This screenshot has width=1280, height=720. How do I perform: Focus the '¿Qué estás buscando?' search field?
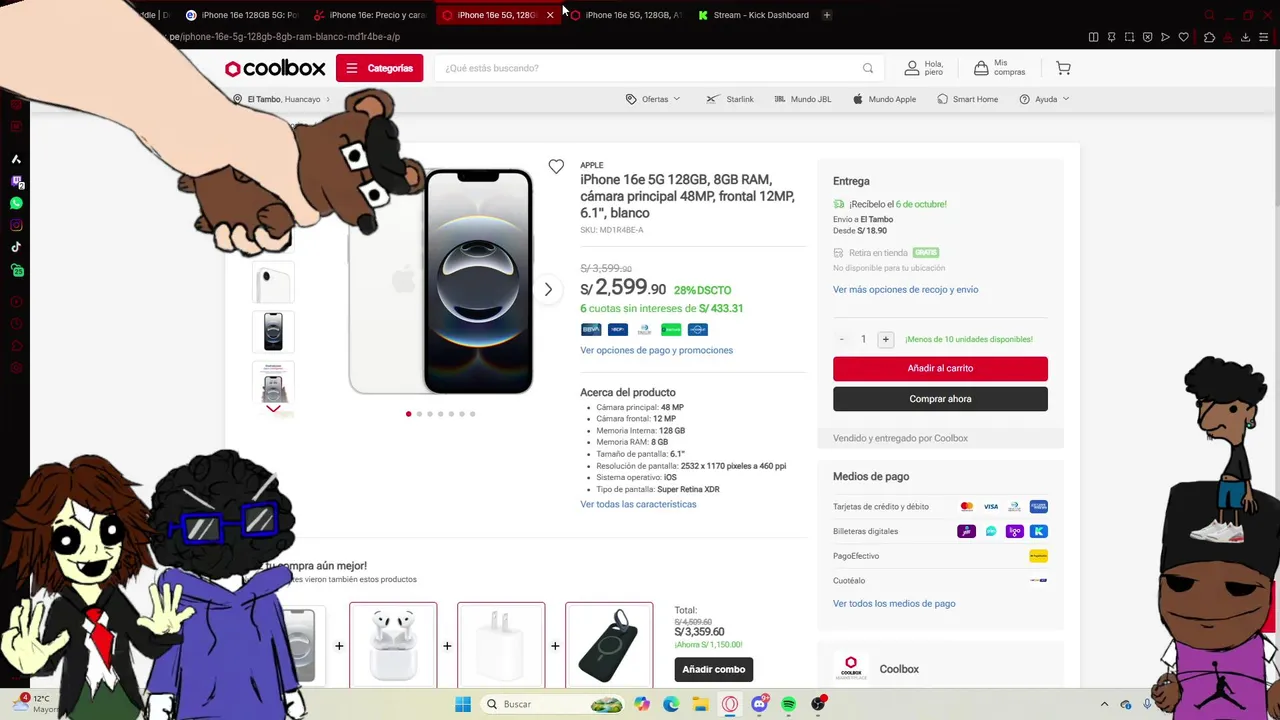coord(650,68)
